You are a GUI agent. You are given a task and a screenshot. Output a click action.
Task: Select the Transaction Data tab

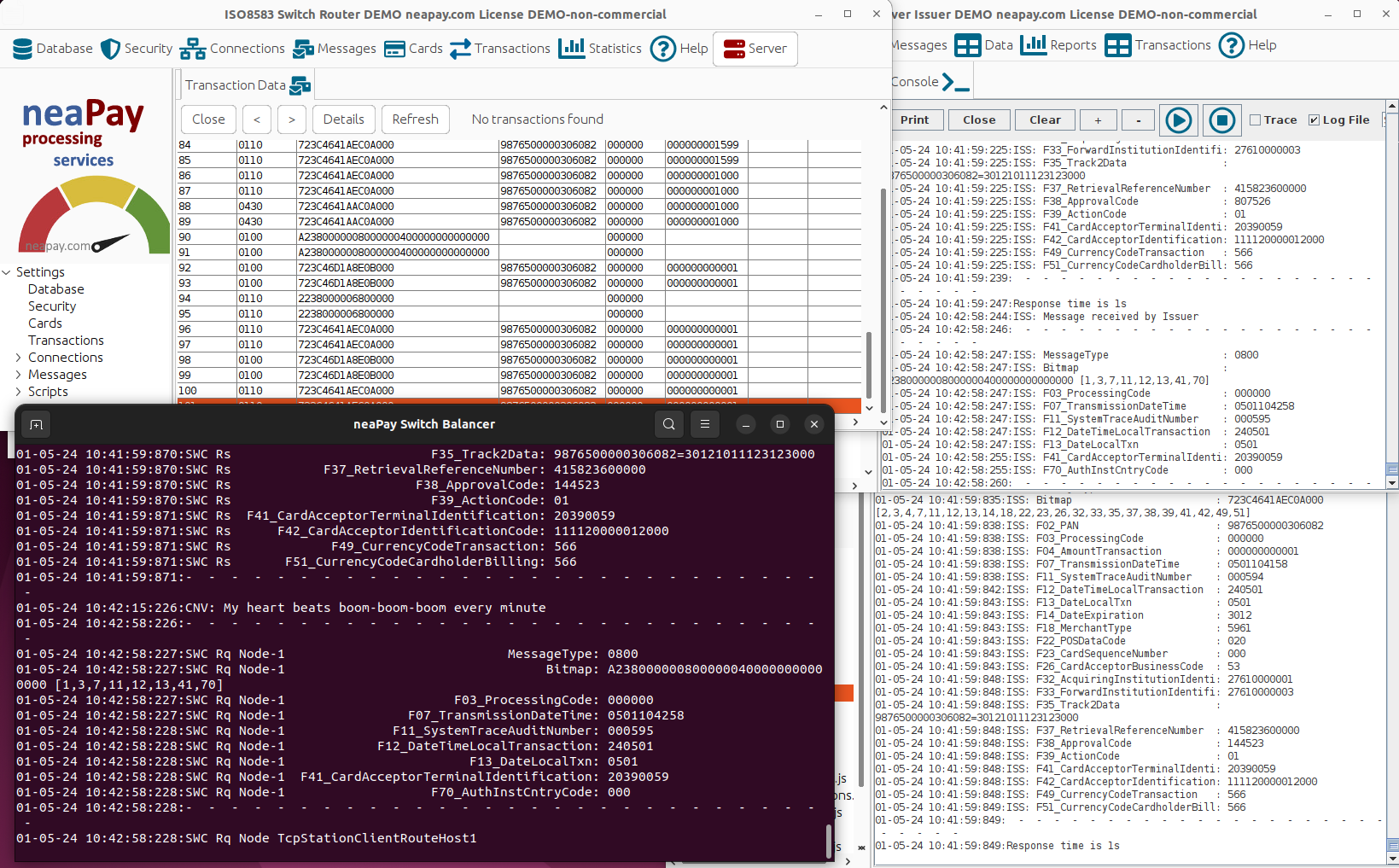(x=248, y=85)
